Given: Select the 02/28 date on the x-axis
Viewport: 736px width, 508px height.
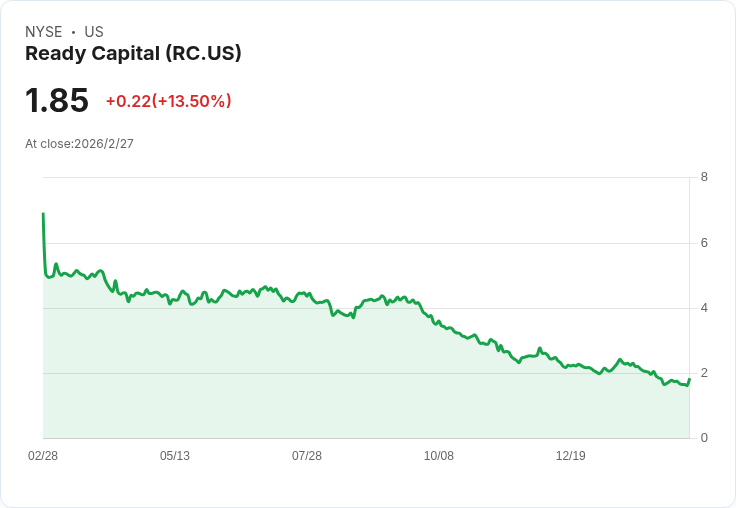Looking at the screenshot, I should pos(43,456).
